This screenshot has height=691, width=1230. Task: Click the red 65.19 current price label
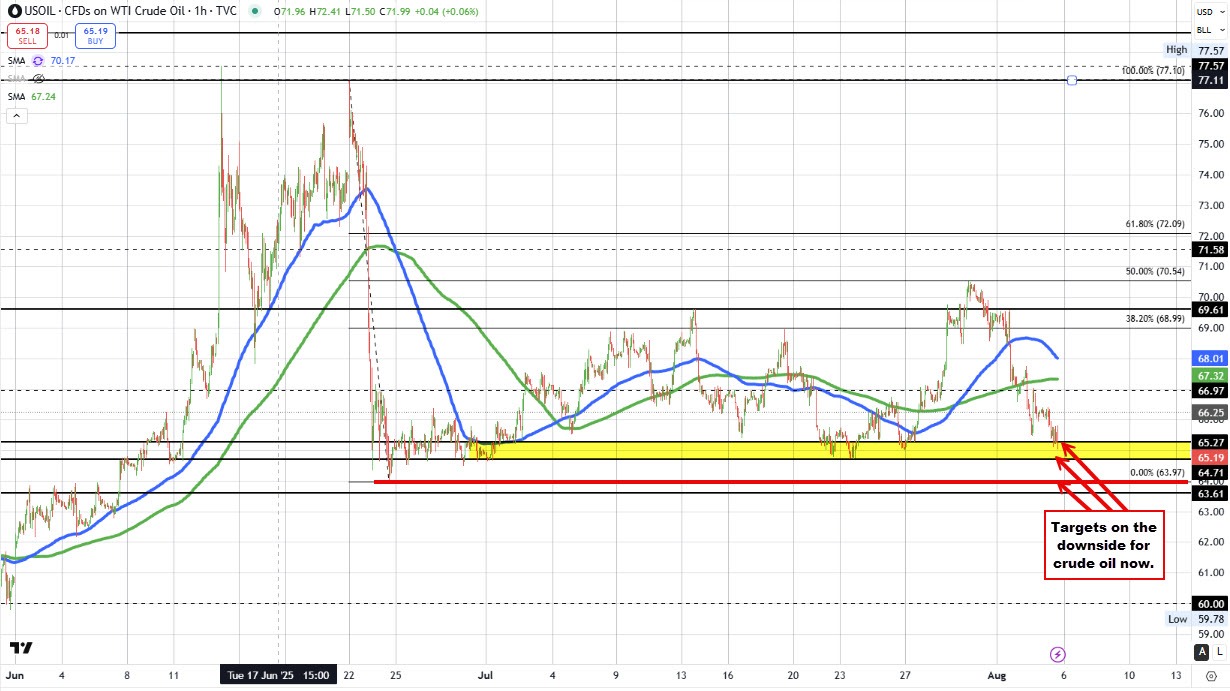[x=1210, y=456]
